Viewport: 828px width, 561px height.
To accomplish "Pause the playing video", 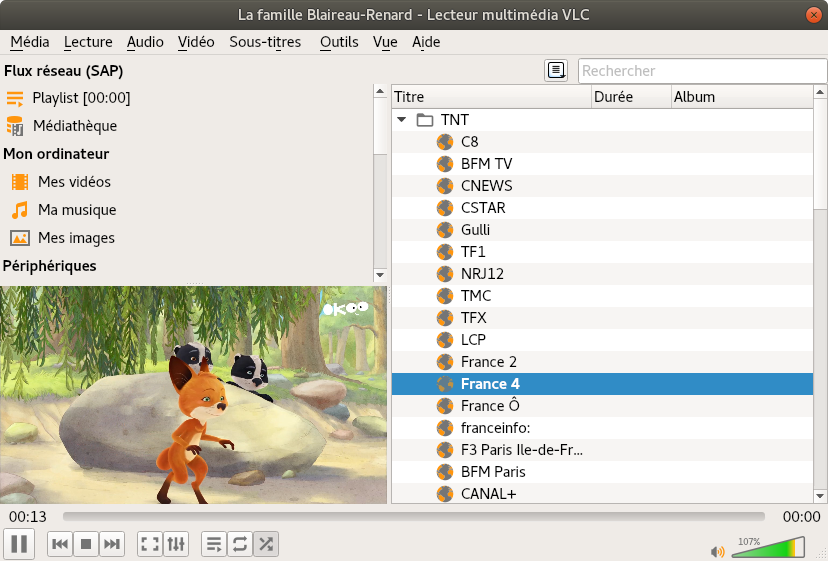I will [x=20, y=544].
